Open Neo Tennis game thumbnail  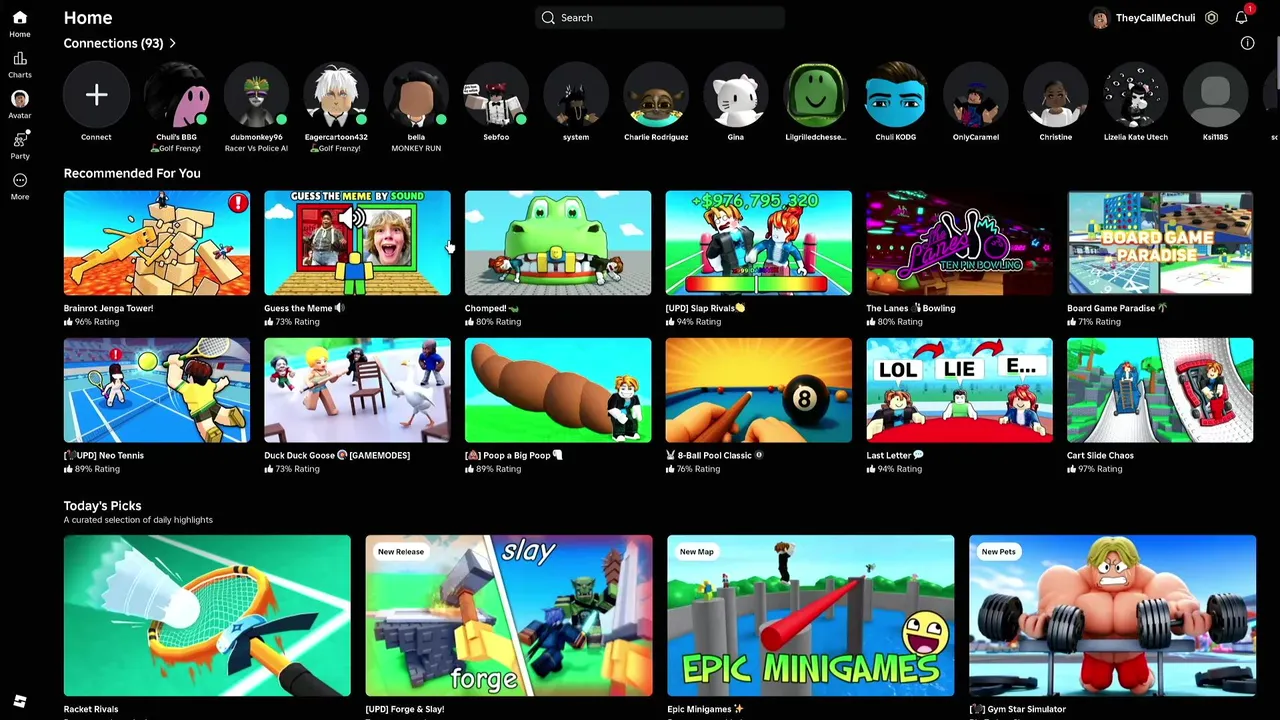click(x=157, y=390)
